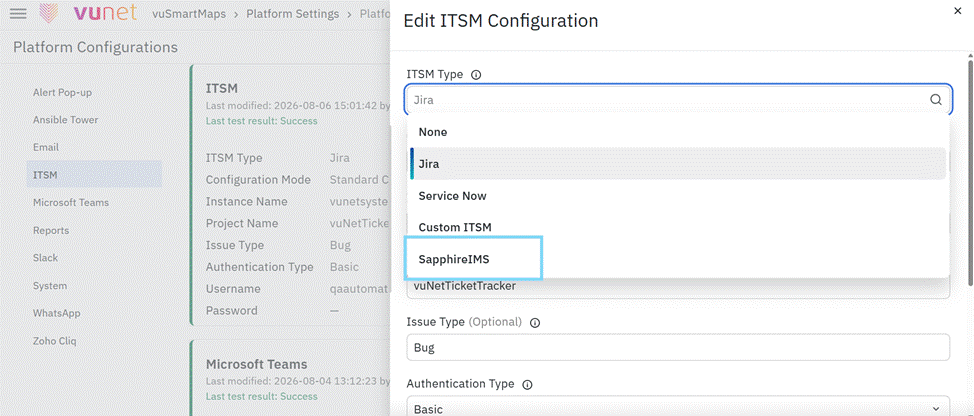
Task: Open Ansible Tower configuration
Action: [65, 120]
